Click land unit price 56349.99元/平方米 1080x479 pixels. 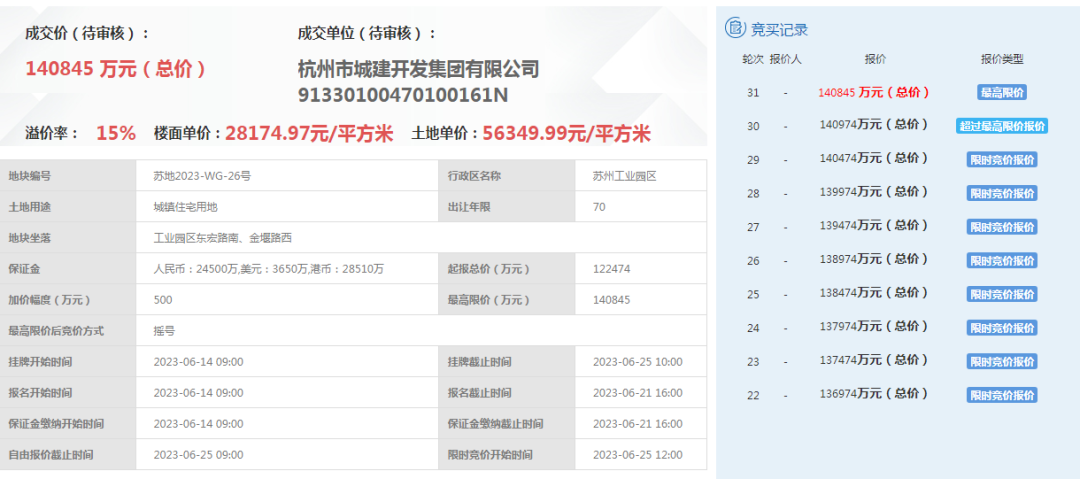pos(567,133)
